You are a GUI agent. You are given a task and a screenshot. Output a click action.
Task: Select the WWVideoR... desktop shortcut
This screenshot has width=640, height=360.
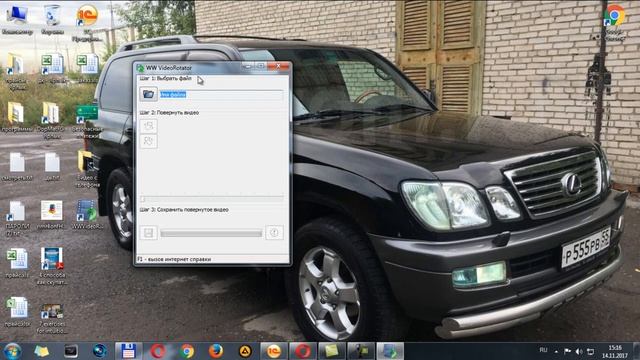pos(87,214)
